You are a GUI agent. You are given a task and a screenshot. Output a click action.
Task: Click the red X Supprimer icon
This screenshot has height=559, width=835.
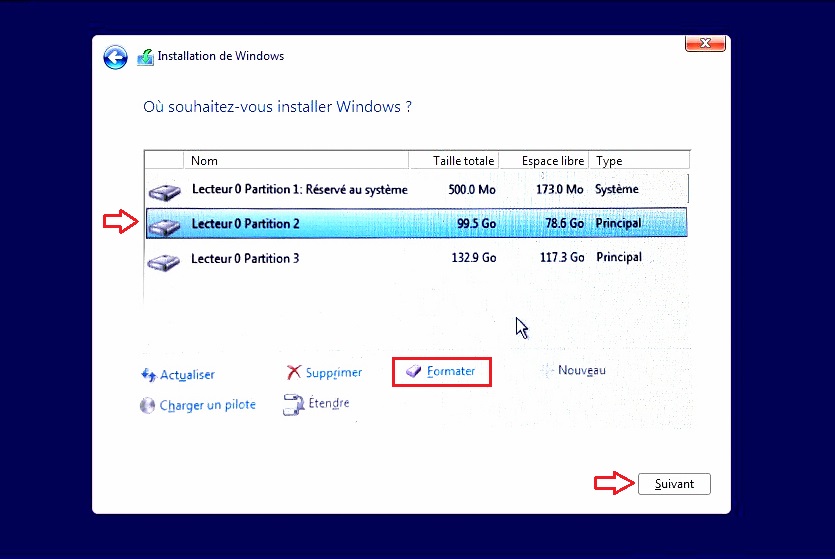point(294,372)
